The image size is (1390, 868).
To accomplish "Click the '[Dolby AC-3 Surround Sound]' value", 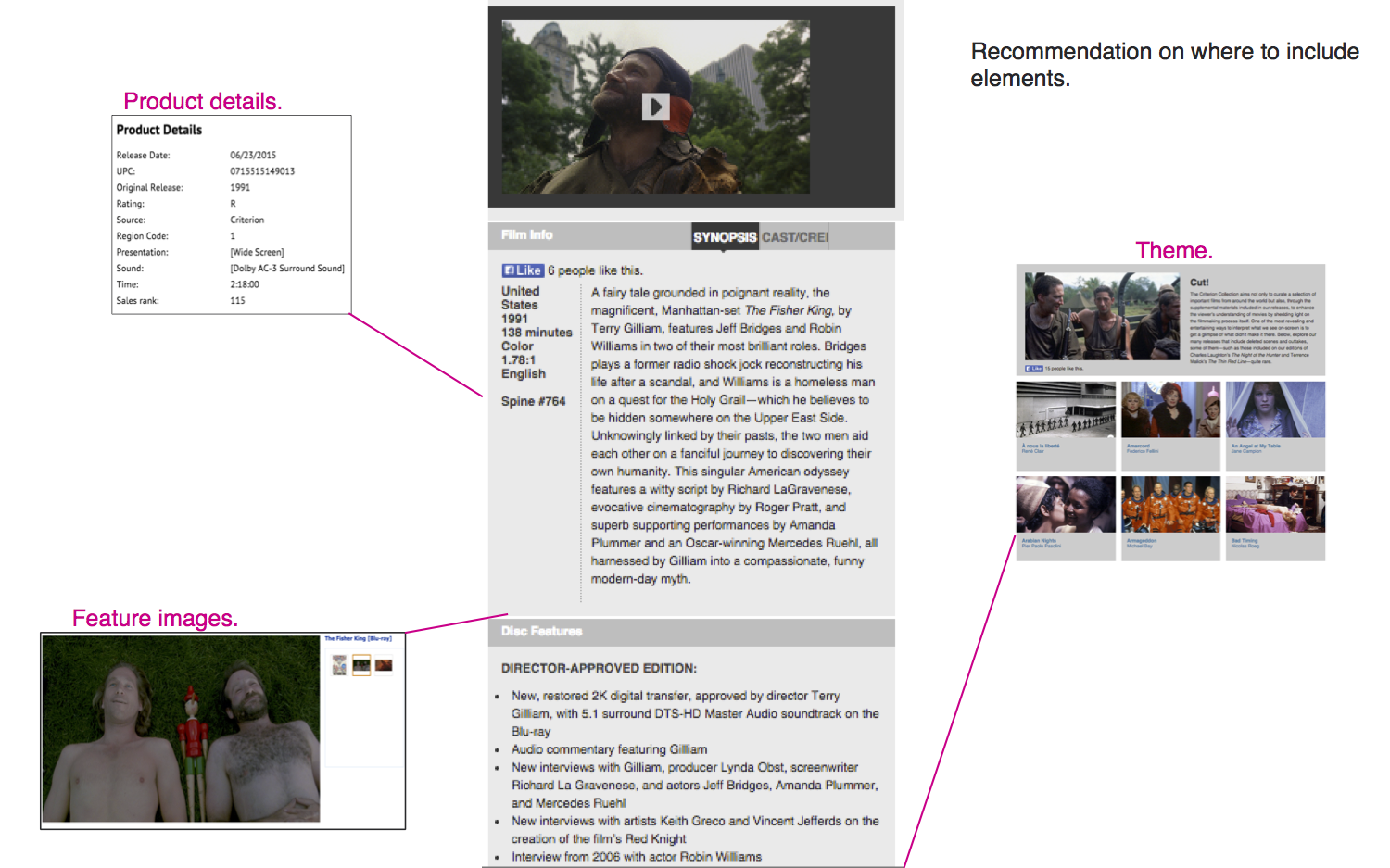I will 287,269.
